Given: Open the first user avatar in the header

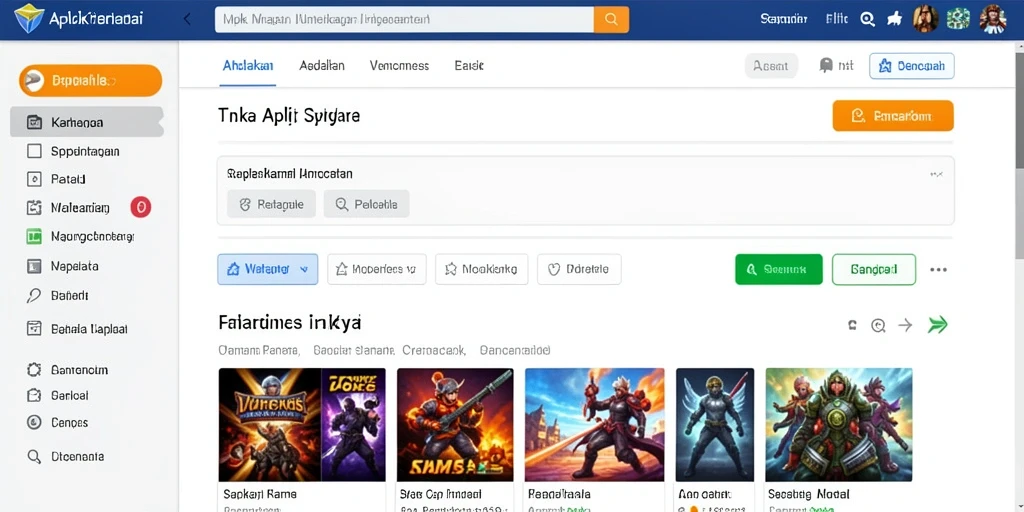Looking at the screenshot, I should coord(925,19).
